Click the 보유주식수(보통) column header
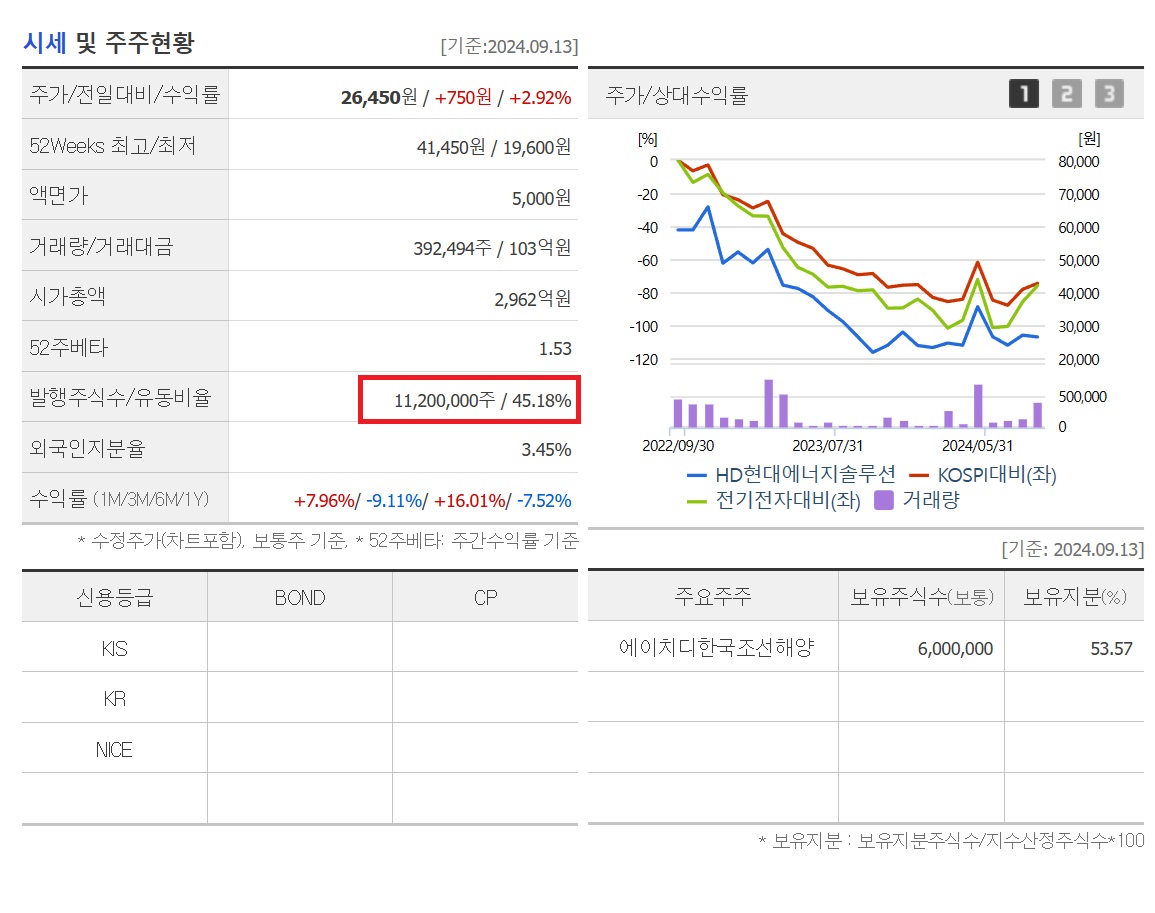Screen dimensions: 1155x913 tap(921, 596)
